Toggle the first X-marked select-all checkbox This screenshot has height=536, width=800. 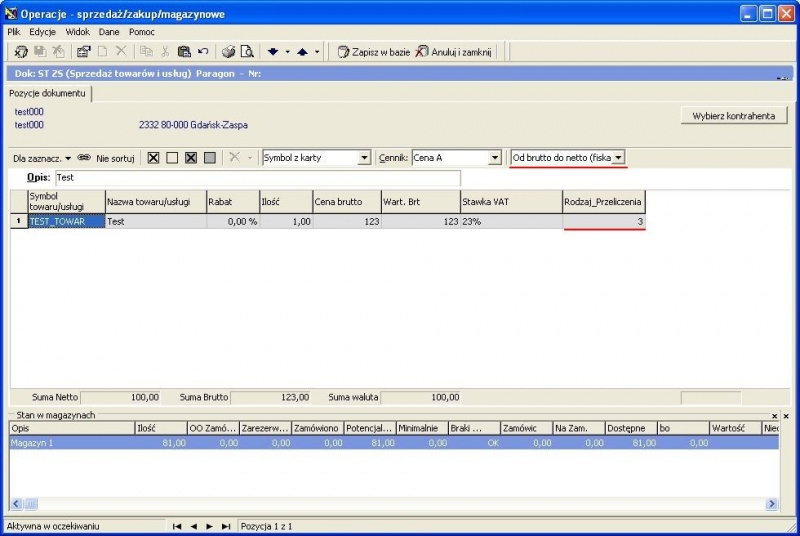click(x=153, y=158)
